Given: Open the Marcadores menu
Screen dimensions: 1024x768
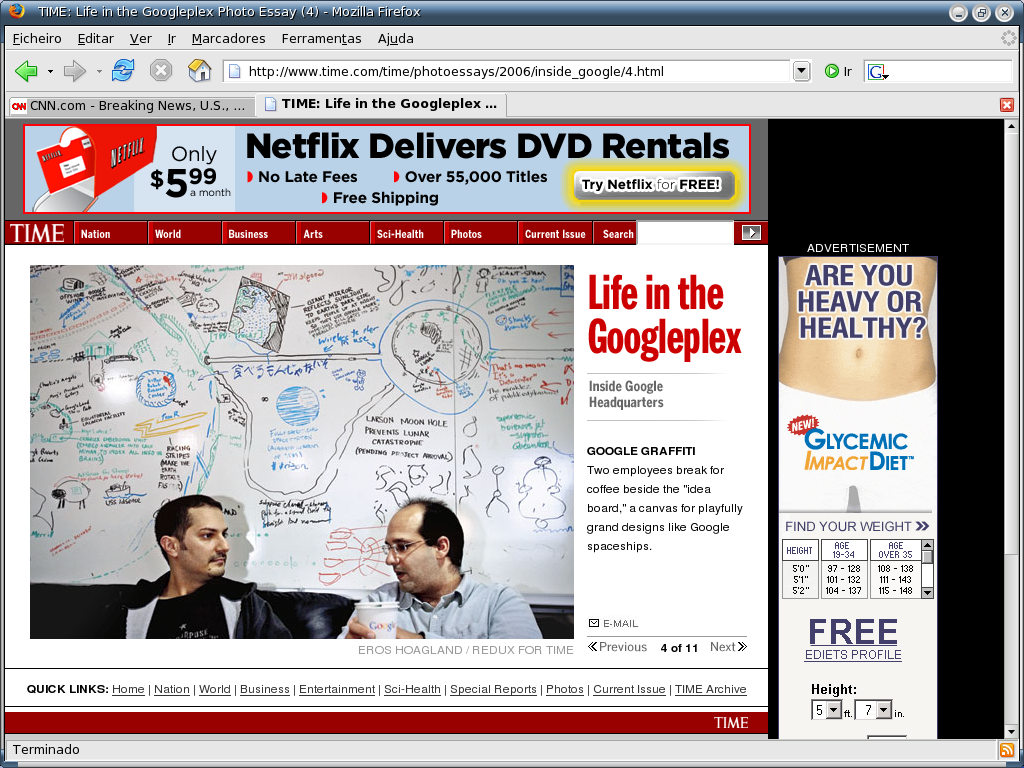Looking at the screenshot, I should tap(229, 39).
